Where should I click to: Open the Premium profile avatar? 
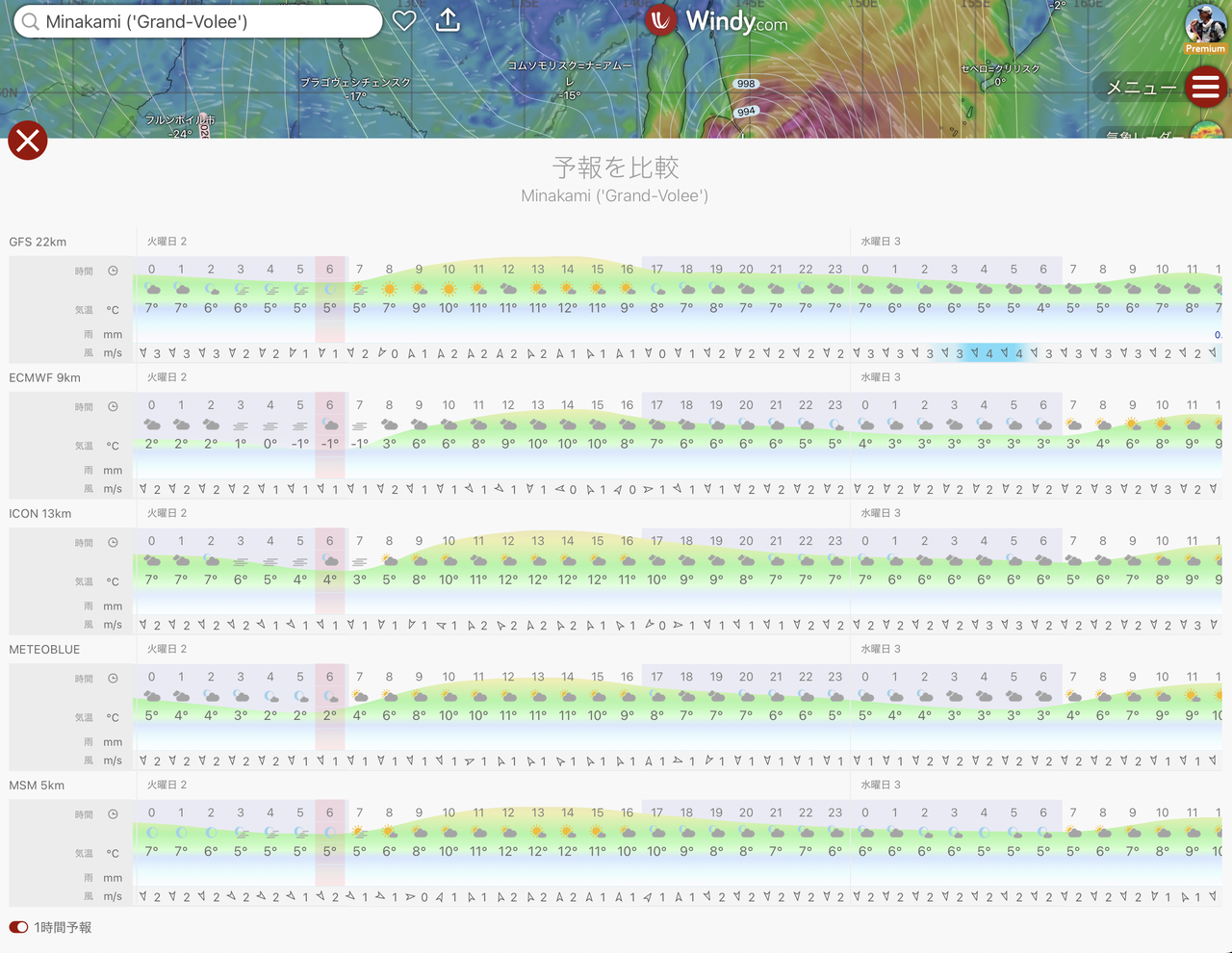click(x=1205, y=27)
